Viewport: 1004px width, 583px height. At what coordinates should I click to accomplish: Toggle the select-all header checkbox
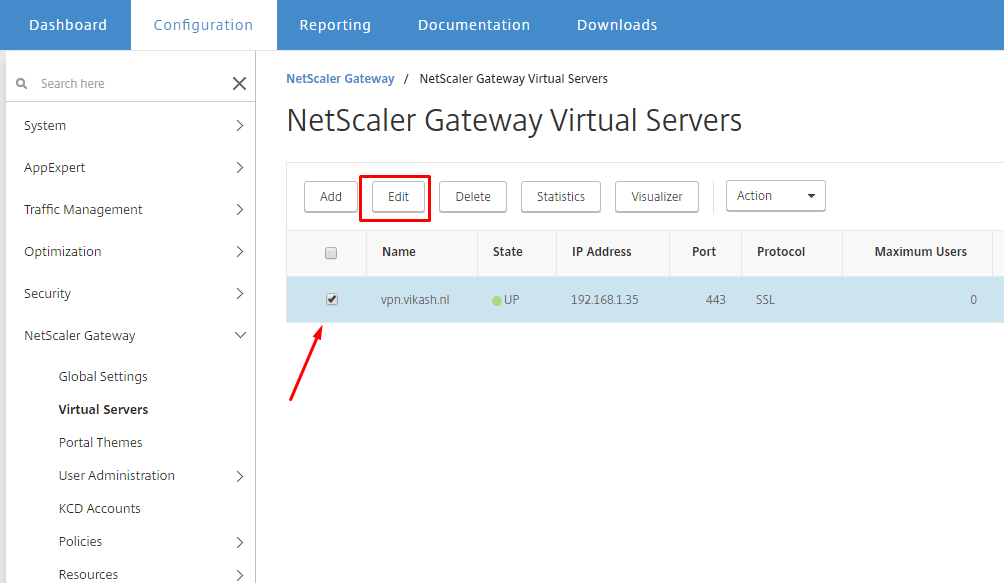click(331, 253)
